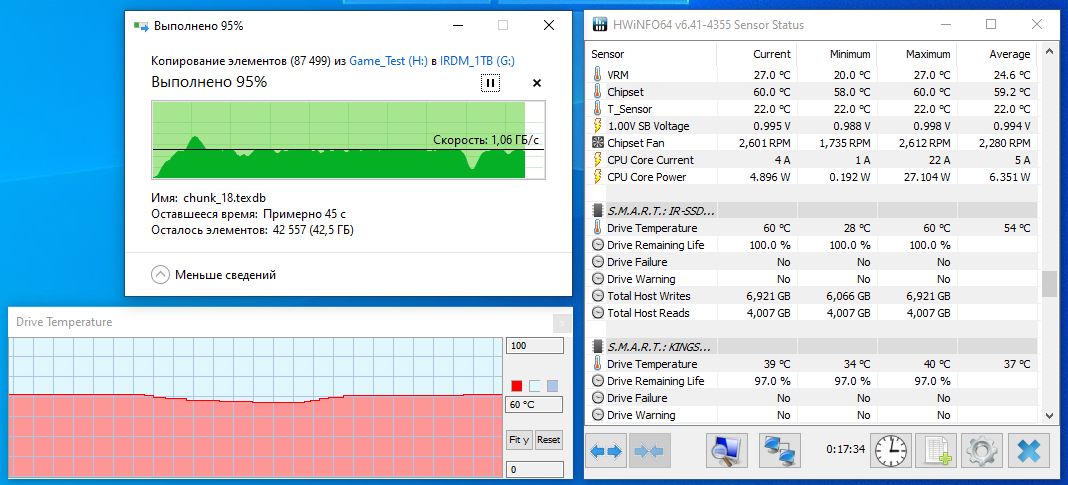
Task: Select the S.M.A.R.T.: IR-SSD group header
Action: point(813,211)
